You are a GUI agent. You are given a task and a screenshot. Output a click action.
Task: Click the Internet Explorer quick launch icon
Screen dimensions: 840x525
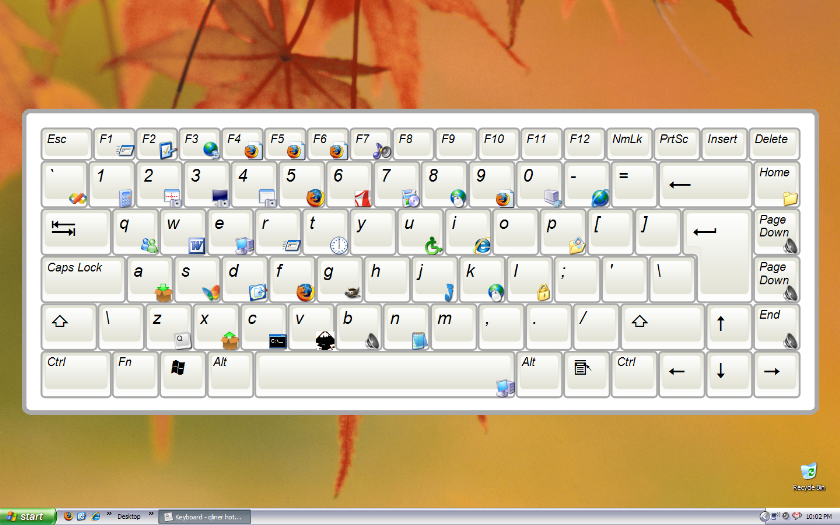tap(95, 516)
